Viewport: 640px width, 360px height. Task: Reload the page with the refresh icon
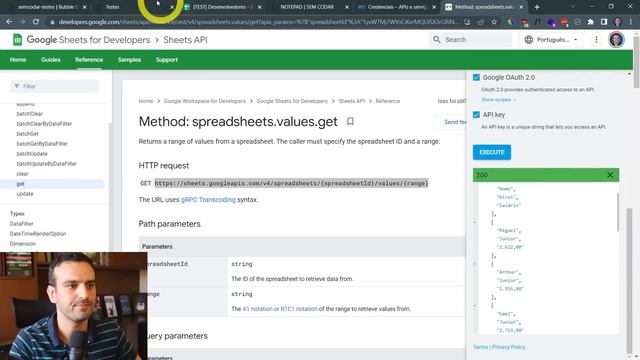tap(36, 22)
